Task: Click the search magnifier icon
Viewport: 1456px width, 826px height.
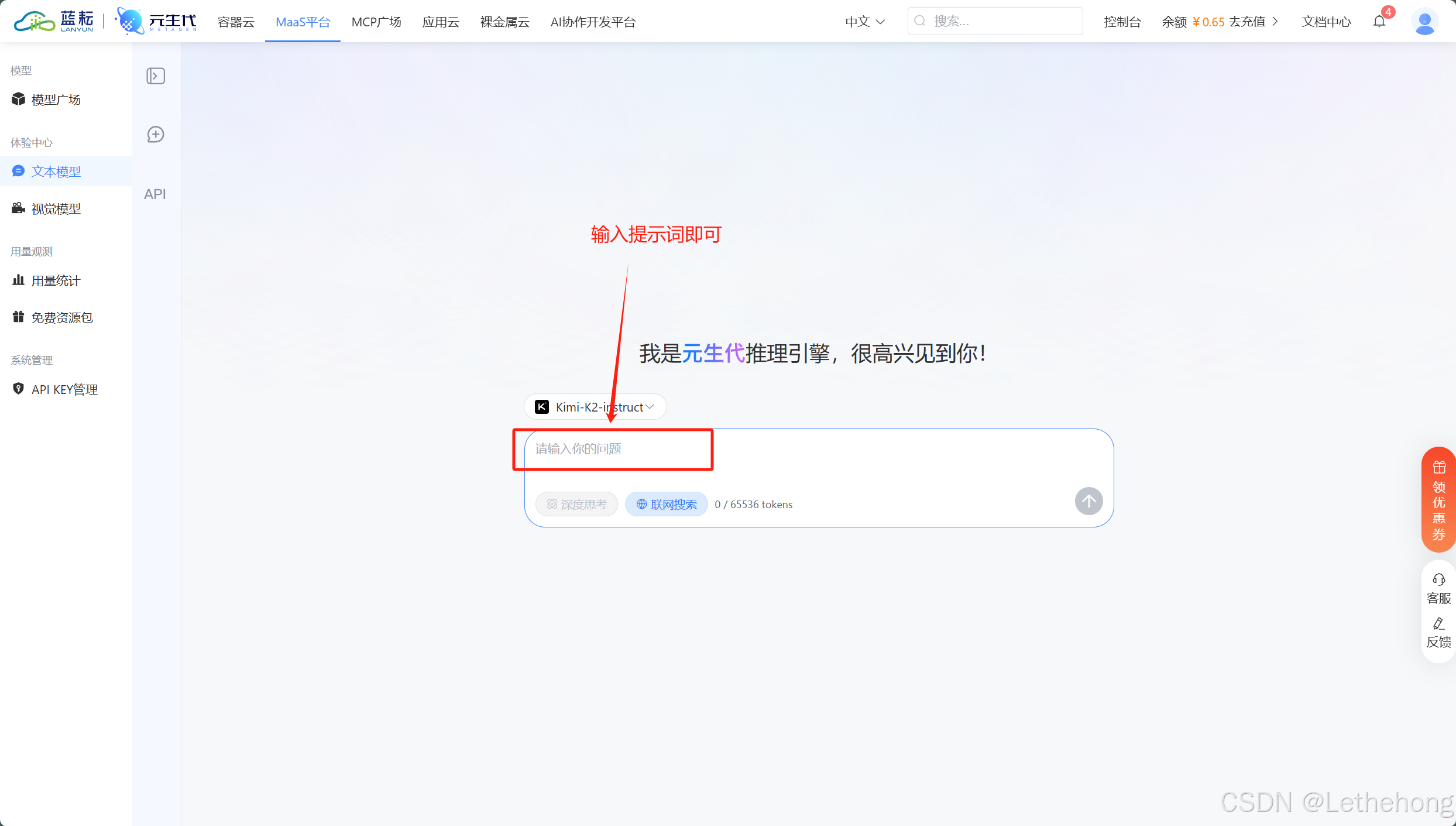Action: (x=920, y=21)
